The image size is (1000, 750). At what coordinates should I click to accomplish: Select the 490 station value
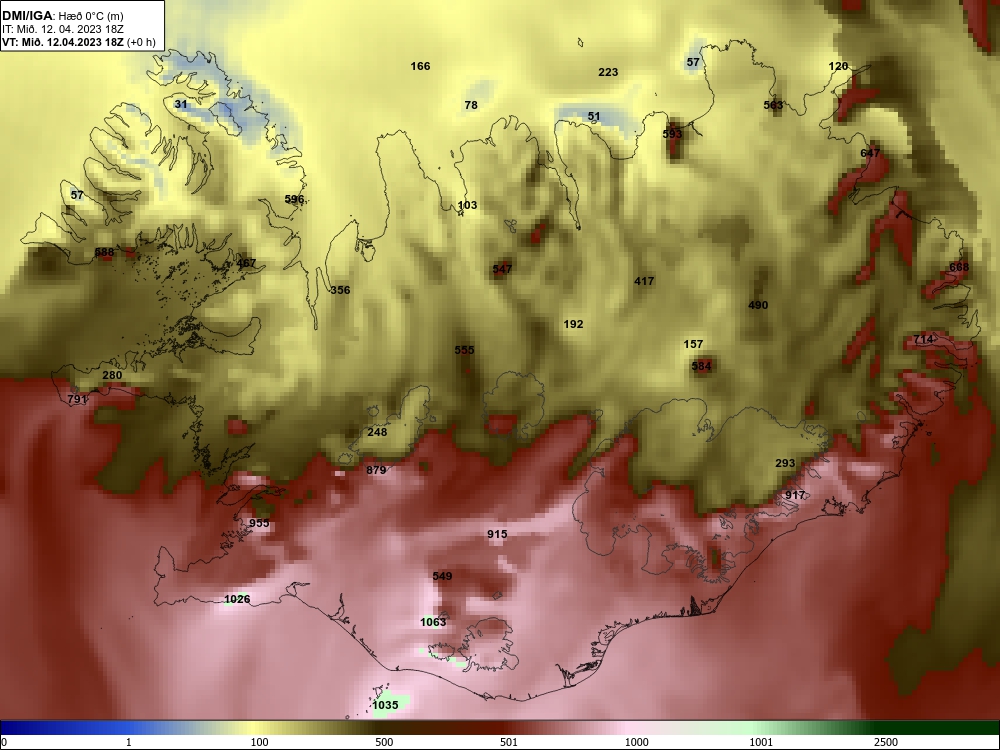758,305
